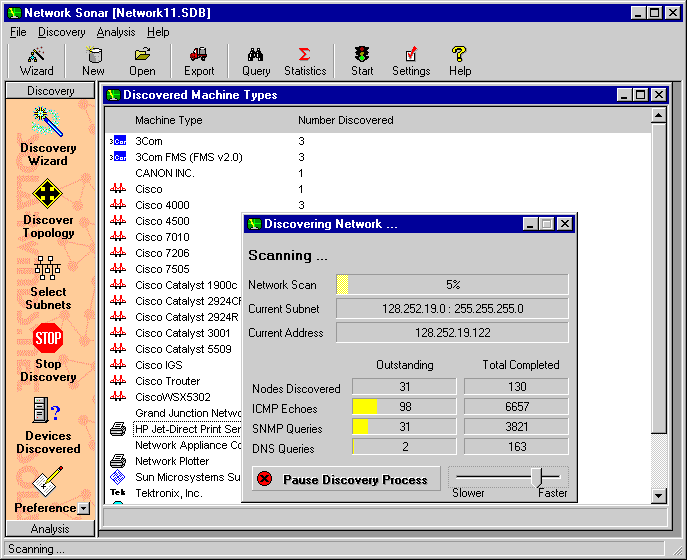
Task: Click machine list scrollbar up arrow
Action: click(659, 116)
